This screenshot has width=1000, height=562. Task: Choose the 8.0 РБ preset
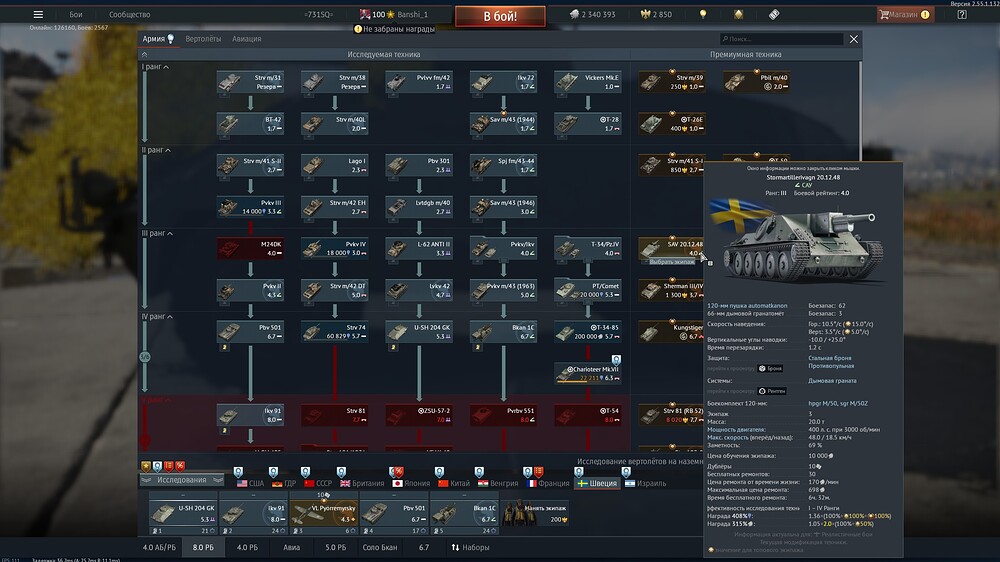click(203, 547)
